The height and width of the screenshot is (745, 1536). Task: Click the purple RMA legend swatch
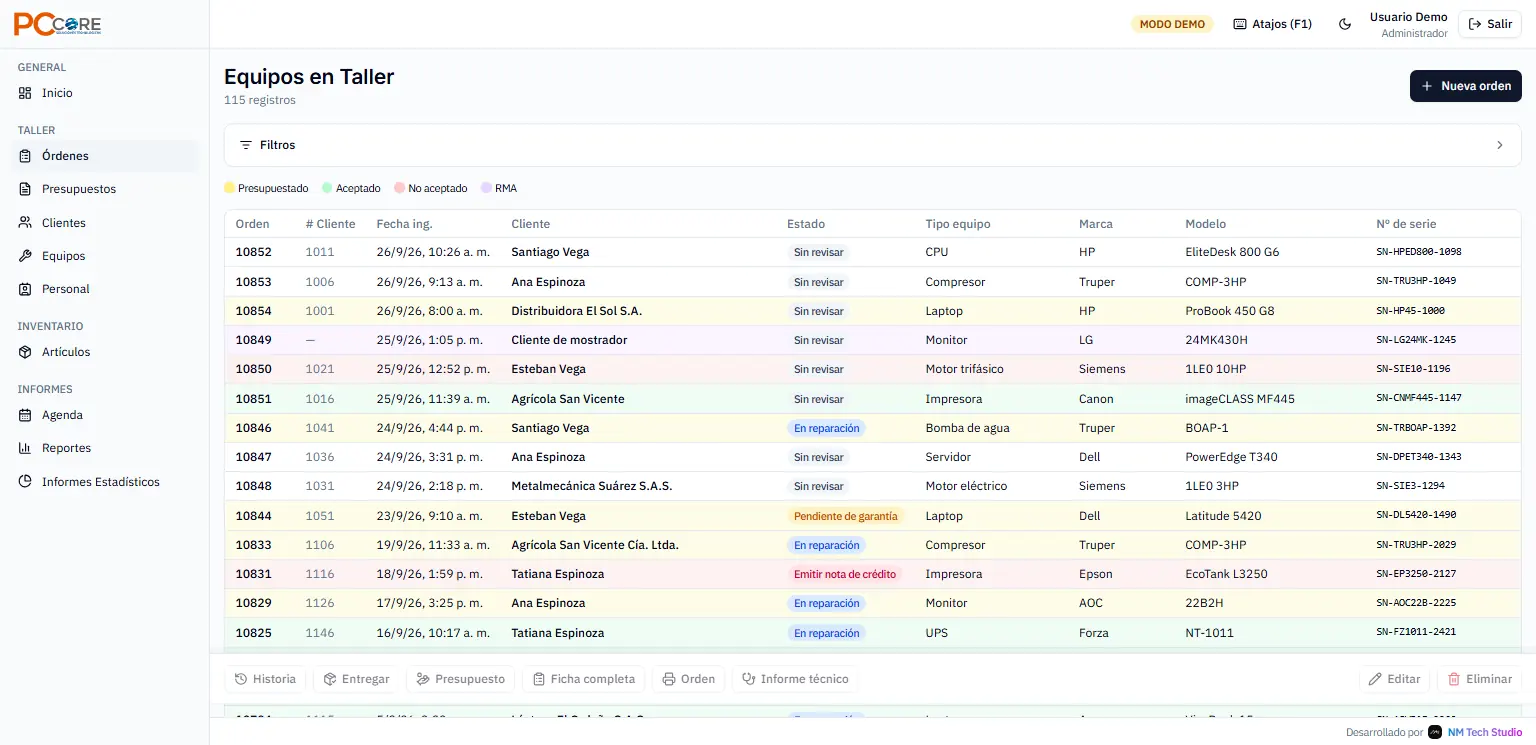click(486, 188)
